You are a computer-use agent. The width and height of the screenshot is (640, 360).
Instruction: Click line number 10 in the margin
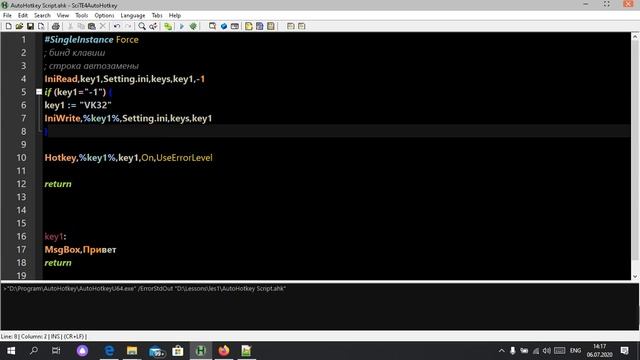[x=21, y=158]
